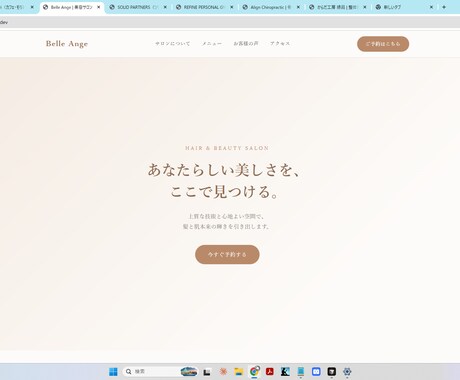Viewport: 460px width, 380px height.
Task: Open the landscape picture widget in search box
Action: [x=189, y=371]
